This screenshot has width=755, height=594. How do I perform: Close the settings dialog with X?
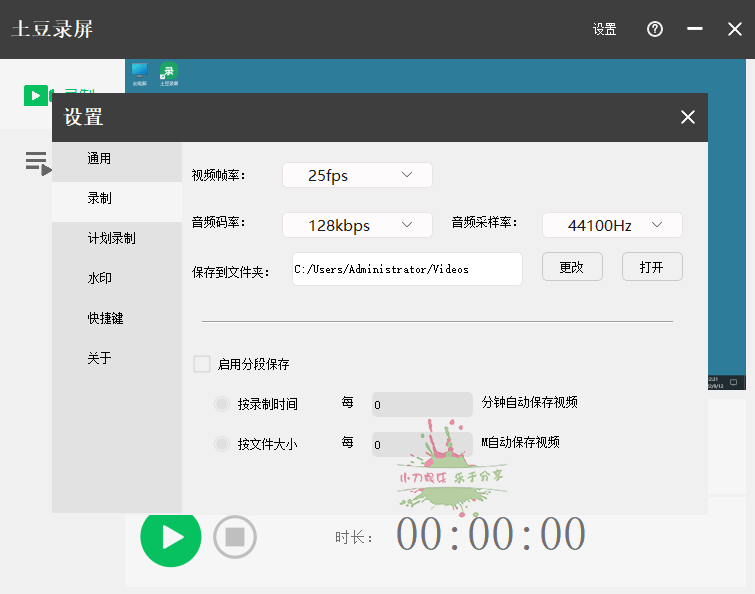click(x=687, y=117)
